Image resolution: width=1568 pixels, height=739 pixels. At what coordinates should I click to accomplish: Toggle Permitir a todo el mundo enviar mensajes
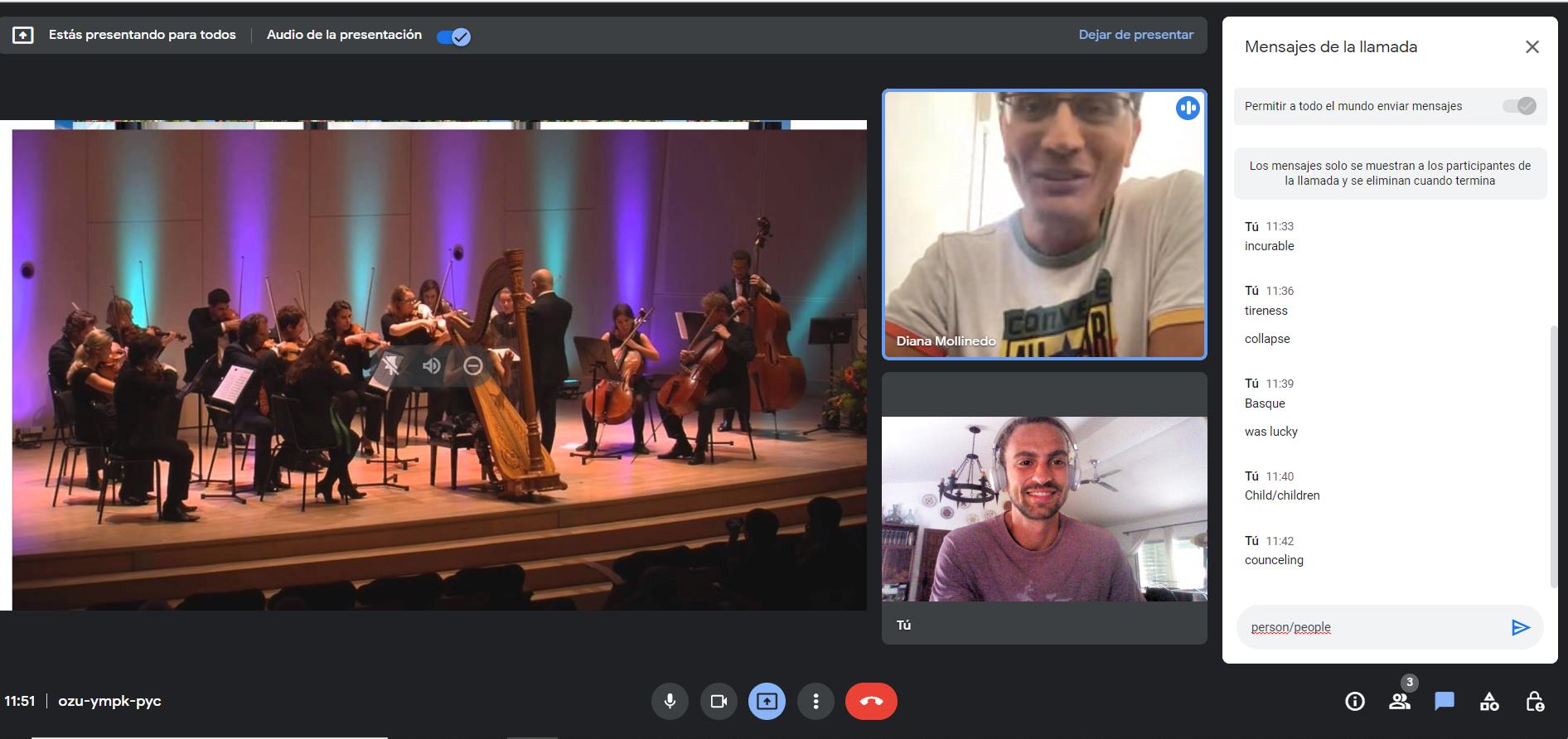[x=1519, y=106]
